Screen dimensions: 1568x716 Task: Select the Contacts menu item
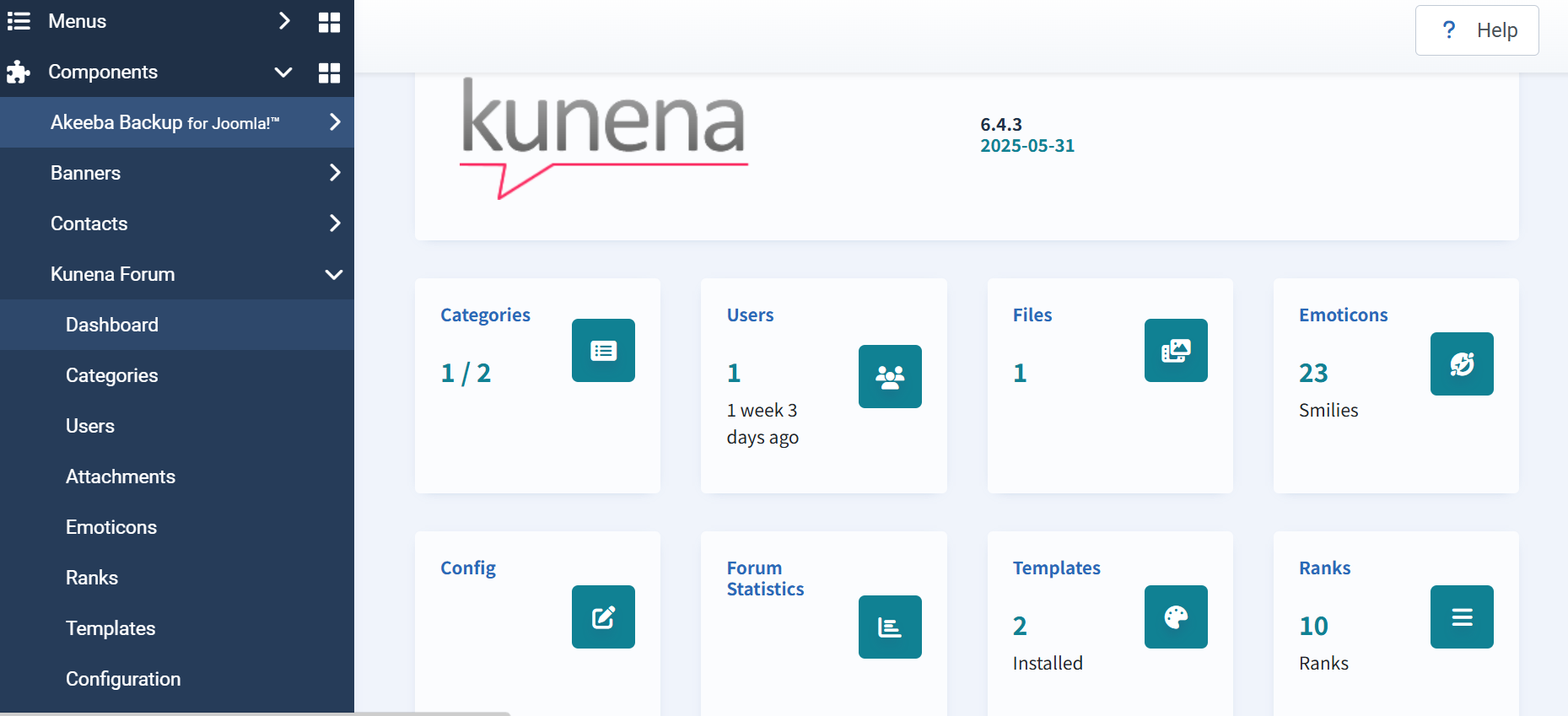point(177,223)
